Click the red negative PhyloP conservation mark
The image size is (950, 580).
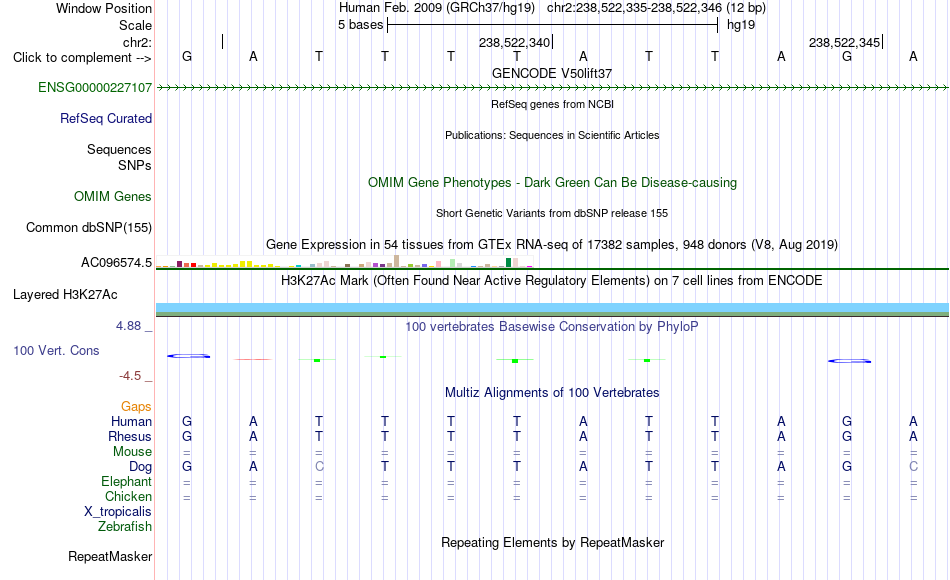pyautogui.click(x=253, y=359)
